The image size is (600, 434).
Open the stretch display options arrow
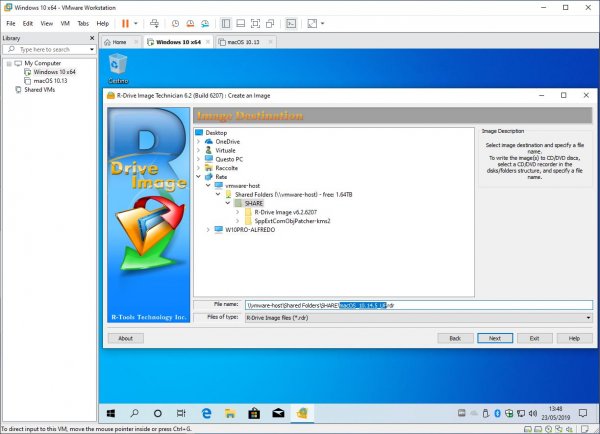click(x=323, y=23)
